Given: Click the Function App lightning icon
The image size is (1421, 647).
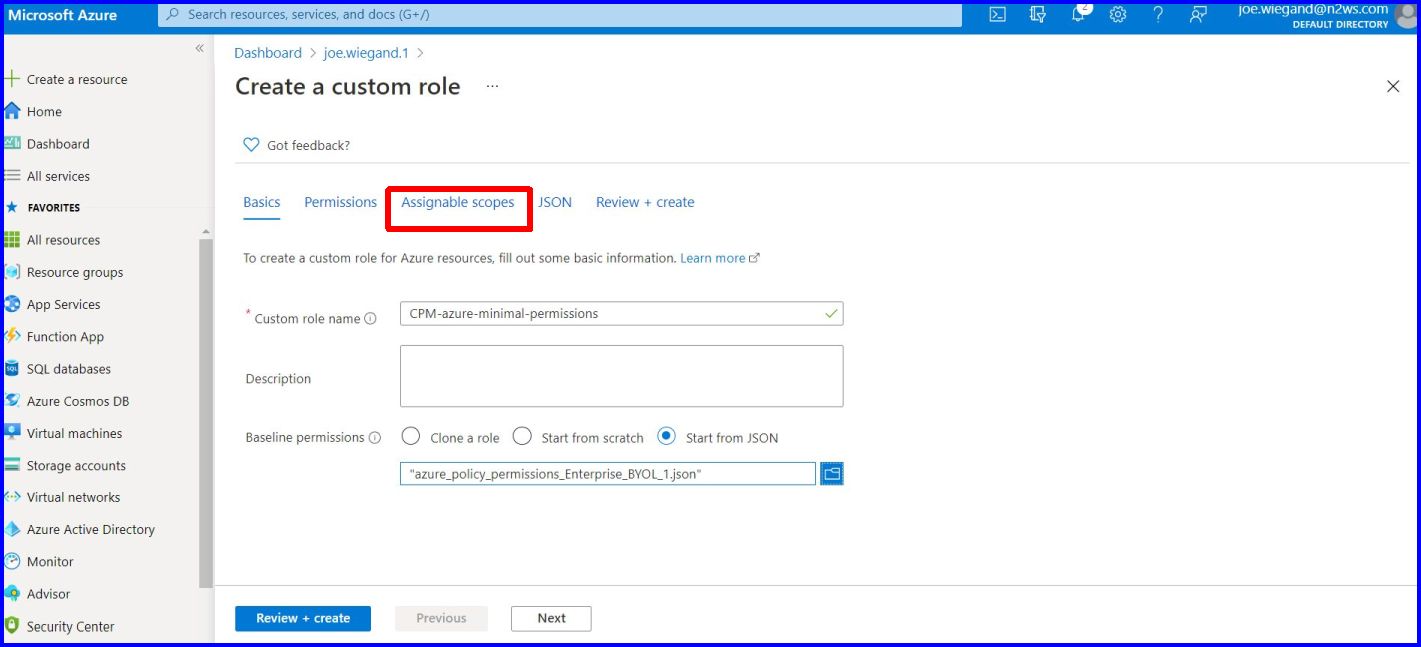Looking at the screenshot, I should pyautogui.click(x=12, y=336).
